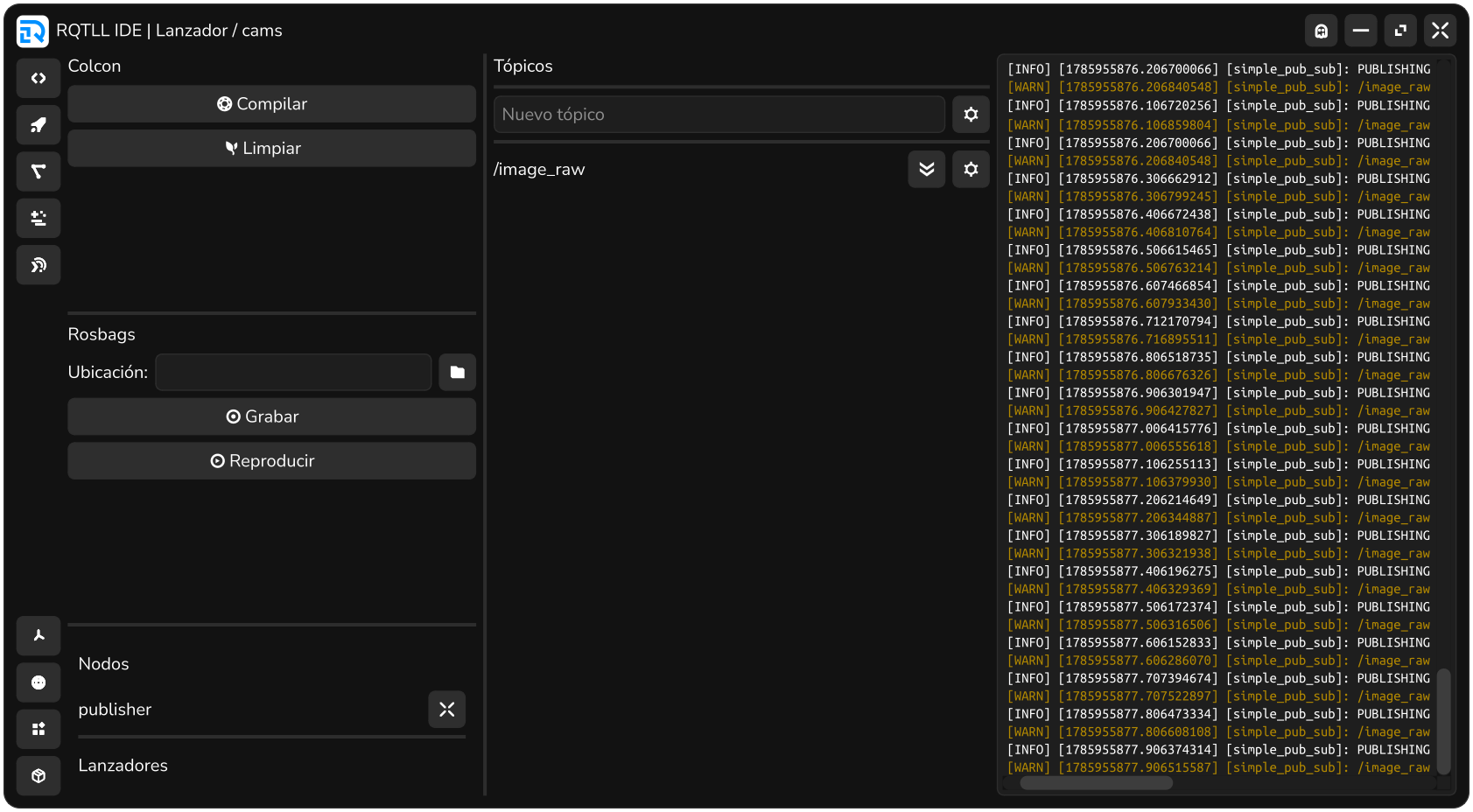Start recording with Grabar button
The height and width of the screenshot is (812, 1473).
coord(272,416)
